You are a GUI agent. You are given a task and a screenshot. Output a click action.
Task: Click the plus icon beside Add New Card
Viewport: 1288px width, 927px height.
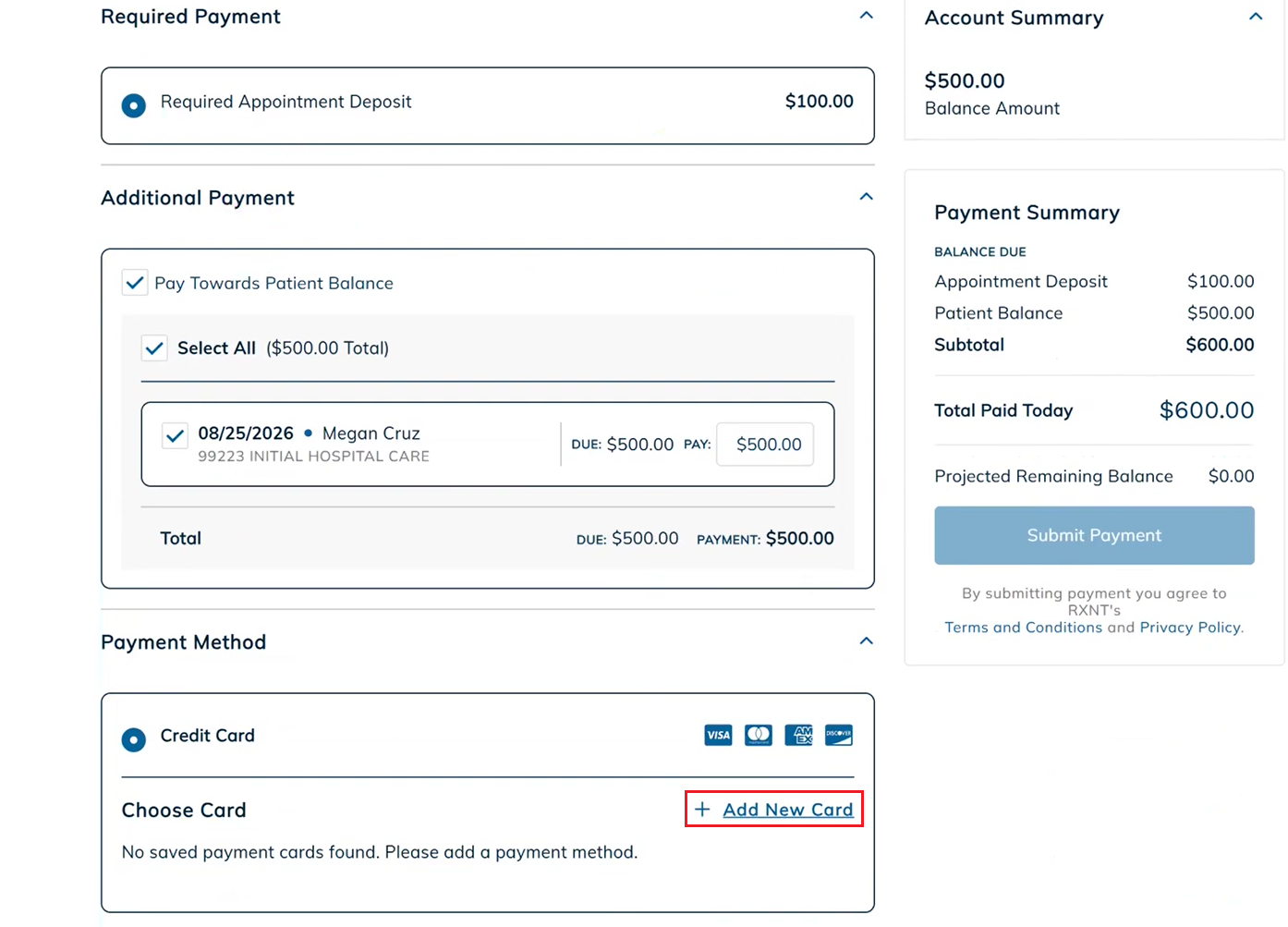coord(702,810)
